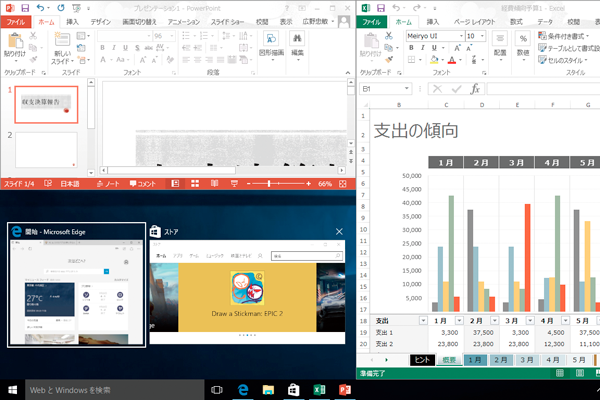This screenshot has width=600, height=400.
Task: Open 支出 column filter dropdown
Action: [423, 320]
